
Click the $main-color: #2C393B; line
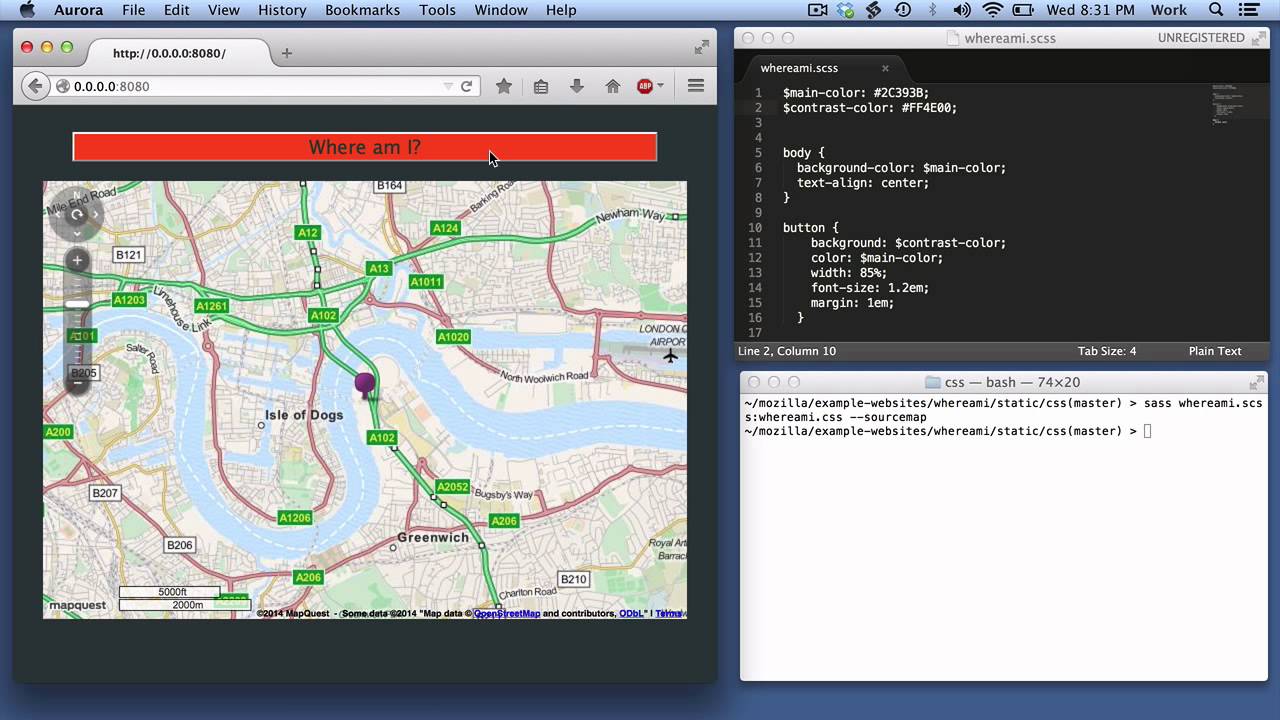(856, 93)
